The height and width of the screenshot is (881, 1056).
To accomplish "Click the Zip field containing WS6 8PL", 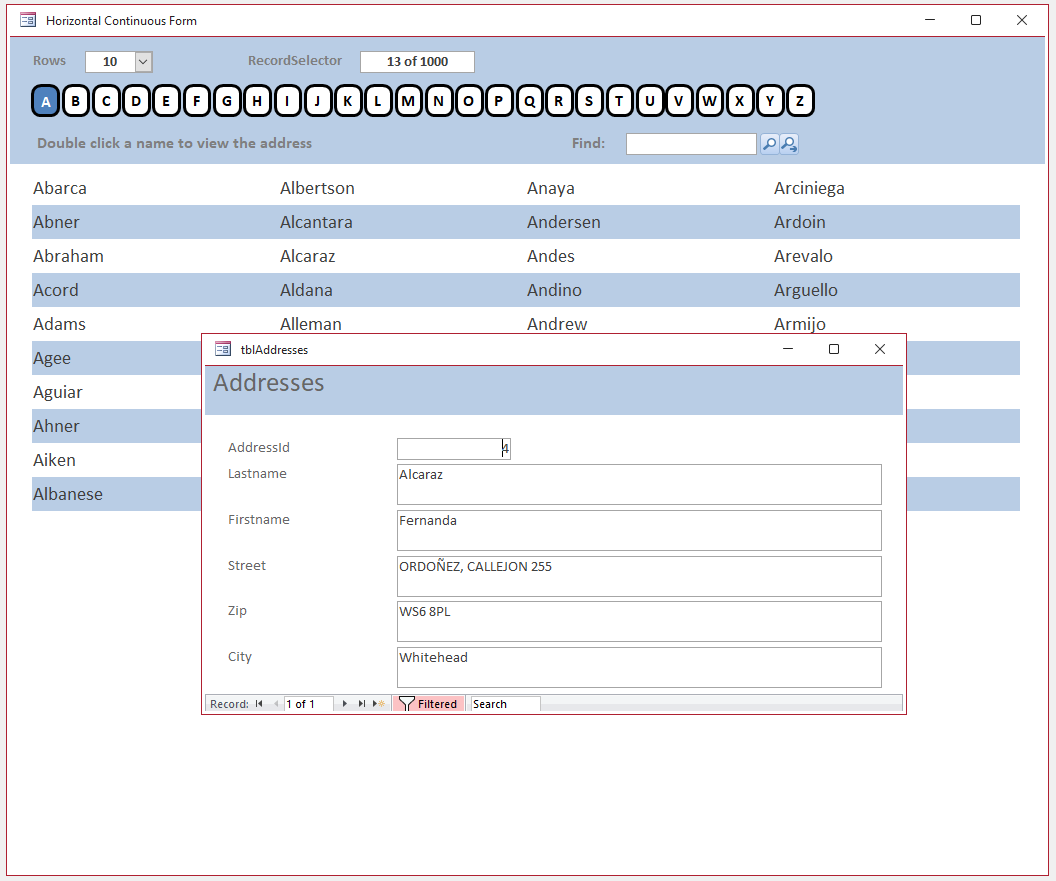I will coord(639,621).
